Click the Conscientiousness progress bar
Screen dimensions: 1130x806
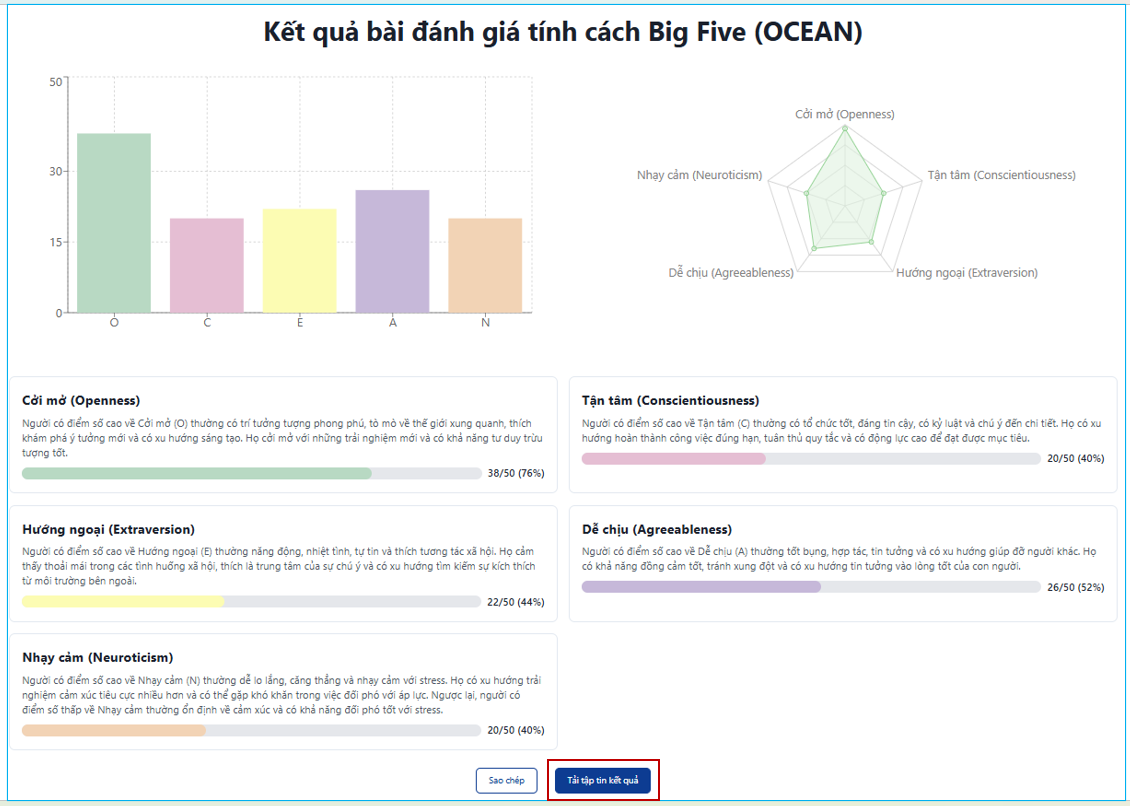point(811,459)
